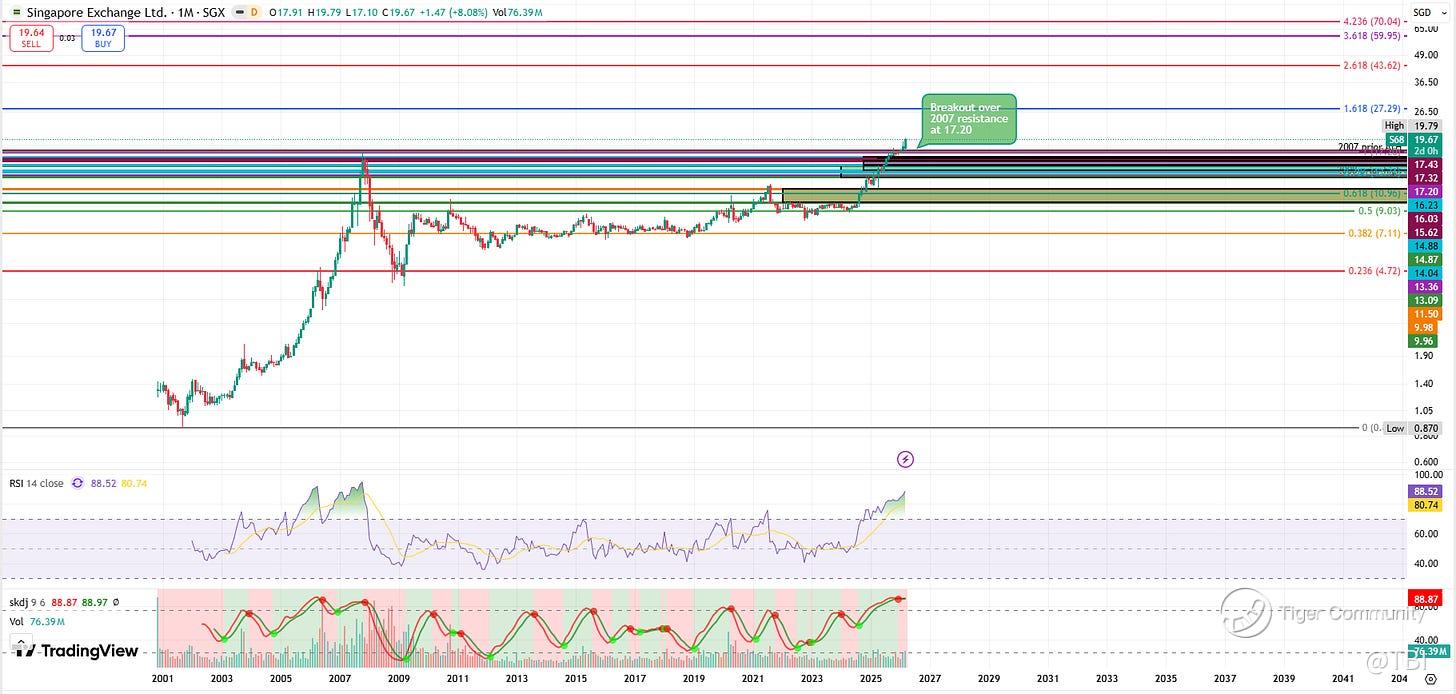
Task: Click the Vol 76.39M volume indicator label
Action: click(x=36, y=620)
